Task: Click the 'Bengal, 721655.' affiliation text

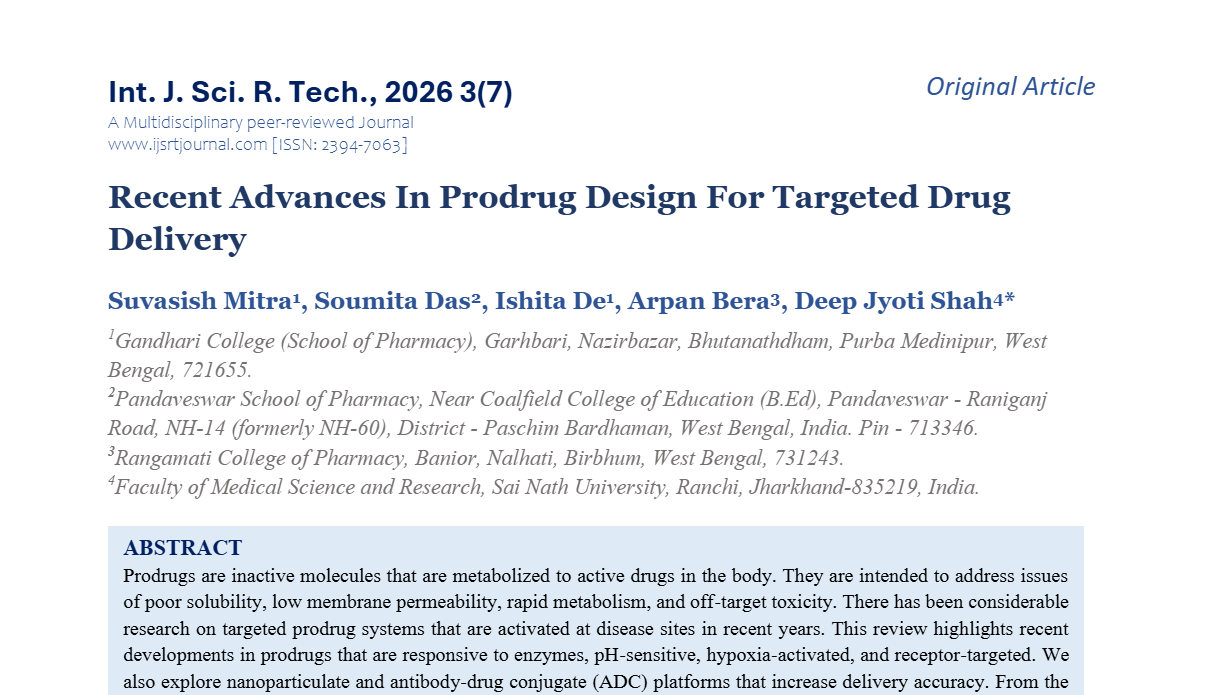Action: (x=180, y=370)
